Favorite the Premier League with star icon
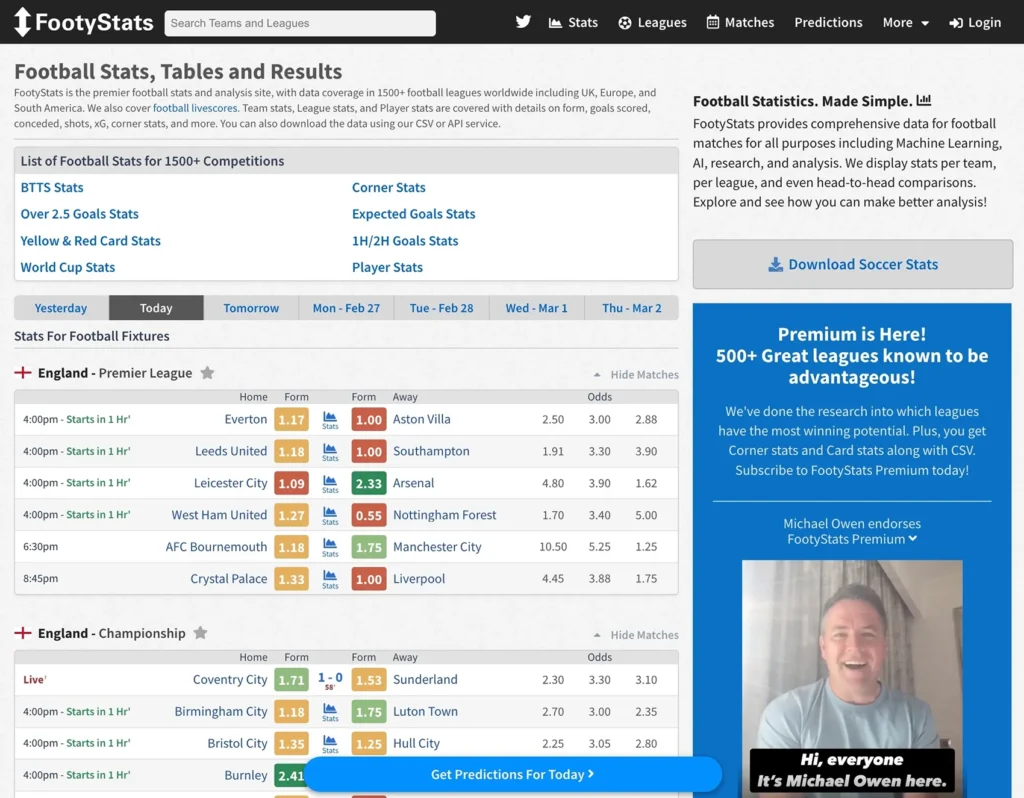This screenshot has height=798, width=1024. click(x=207, y=373)
